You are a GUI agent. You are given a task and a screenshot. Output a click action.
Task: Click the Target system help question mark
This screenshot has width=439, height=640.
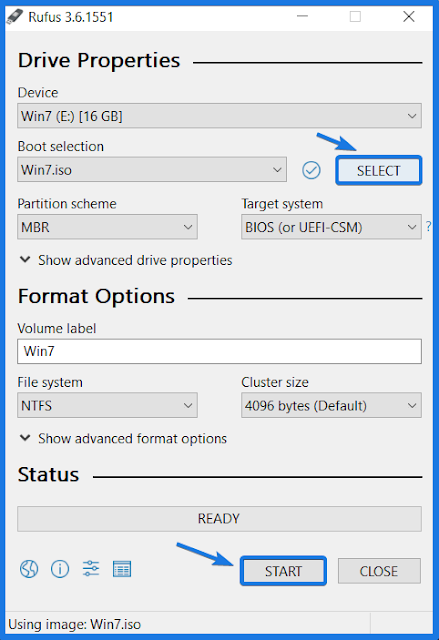(x=428, y=226)
